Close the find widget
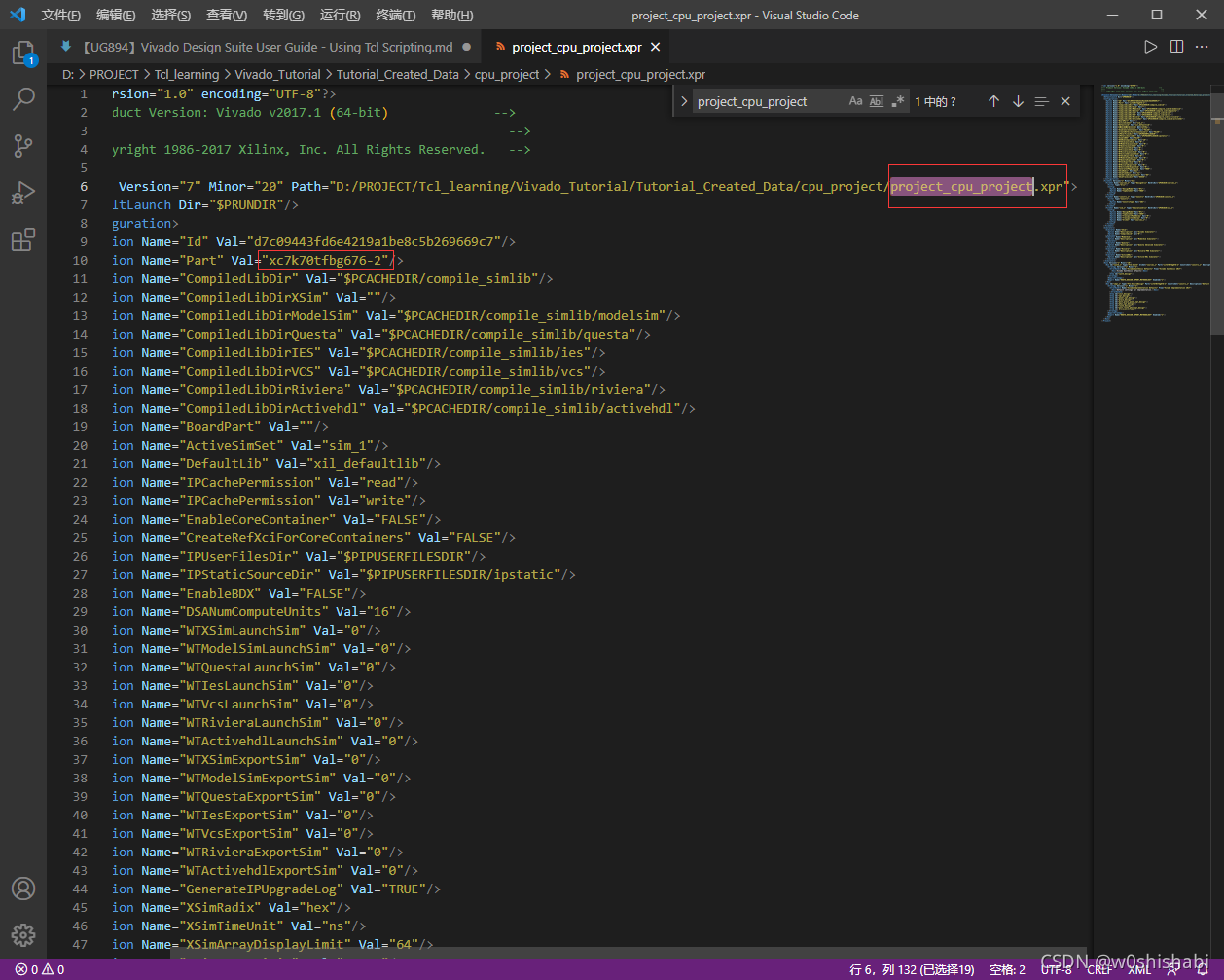 1065,101
